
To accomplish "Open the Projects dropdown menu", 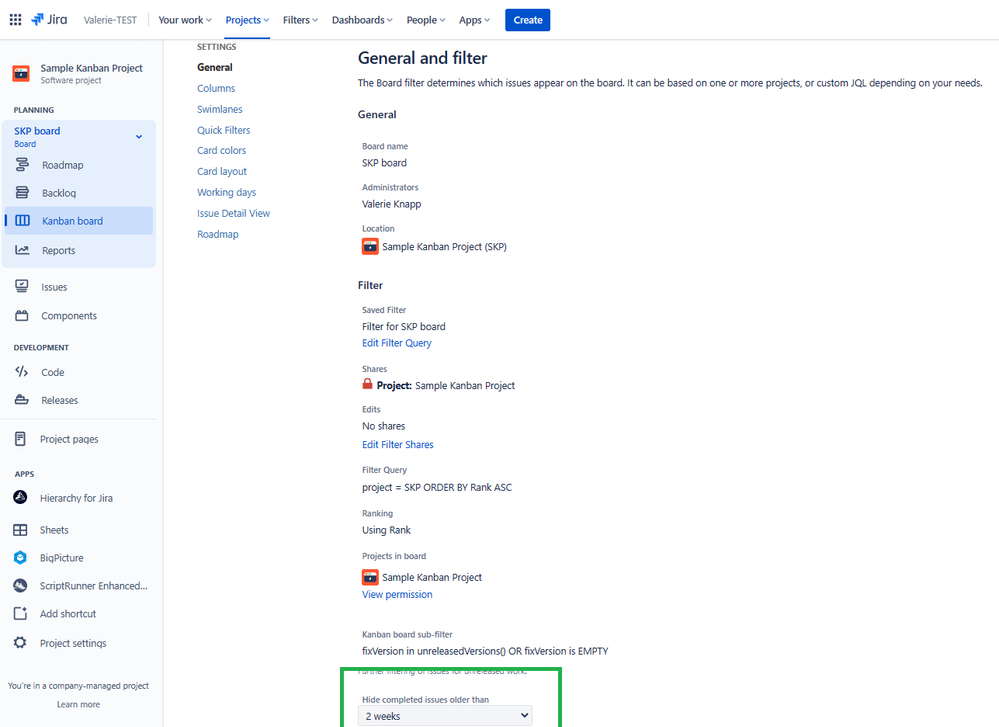I will tap(247, 20).
